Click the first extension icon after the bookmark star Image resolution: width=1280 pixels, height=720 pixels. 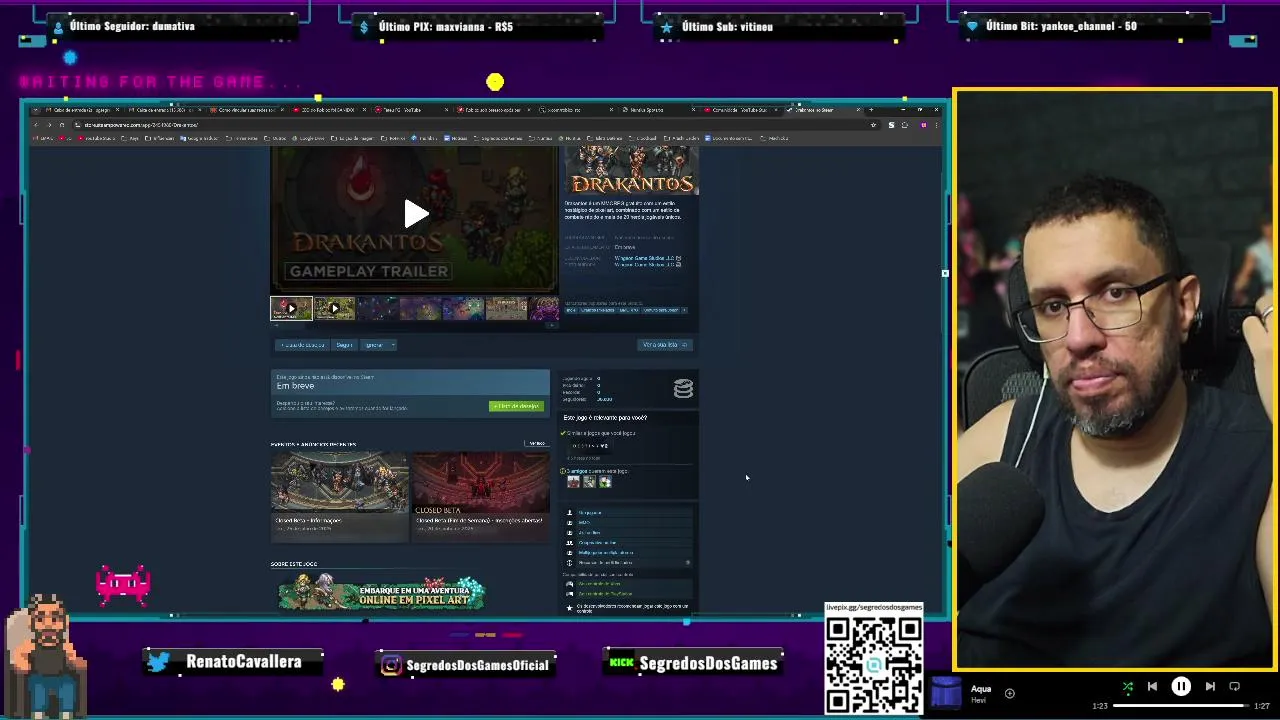[x=891, y=125]
